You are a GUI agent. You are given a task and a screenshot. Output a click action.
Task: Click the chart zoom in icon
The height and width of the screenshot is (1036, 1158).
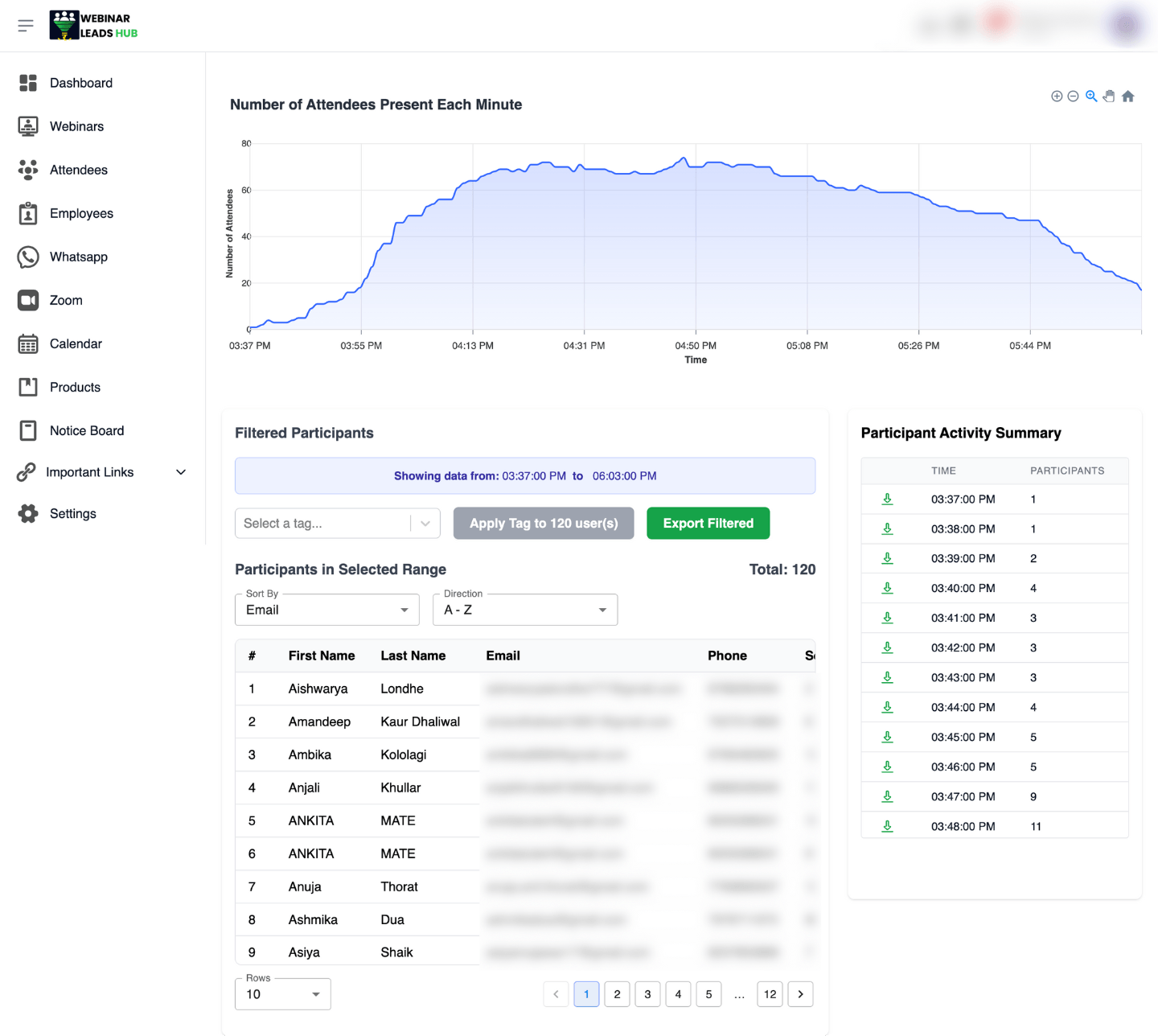coord(1057,97)
